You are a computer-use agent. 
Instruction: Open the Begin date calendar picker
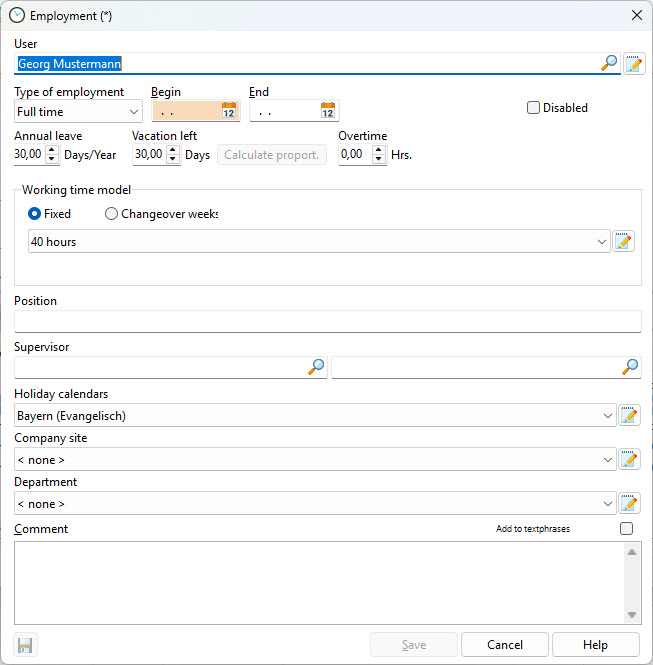(x=228, y=111)
